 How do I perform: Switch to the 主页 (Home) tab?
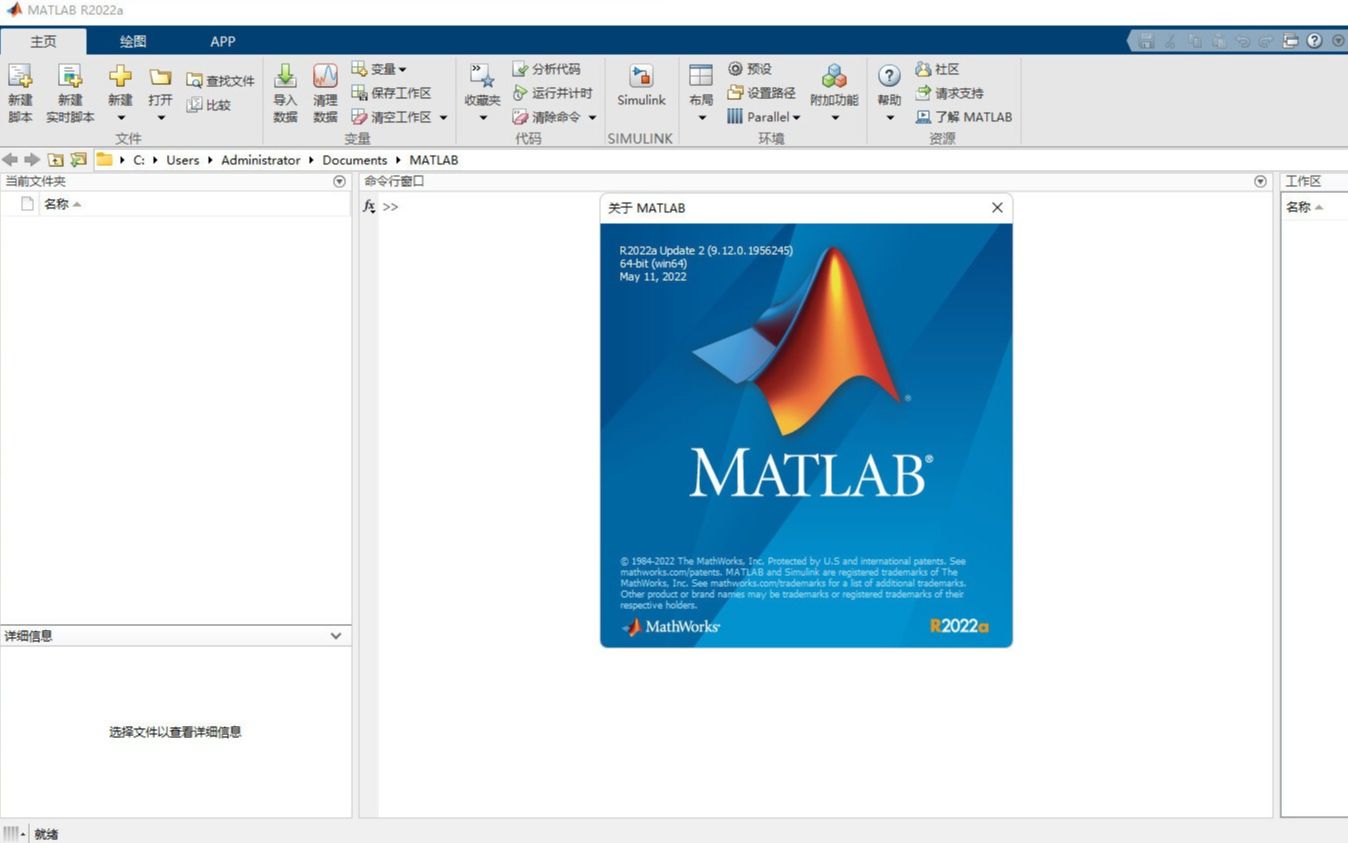[x=43, y=41]
